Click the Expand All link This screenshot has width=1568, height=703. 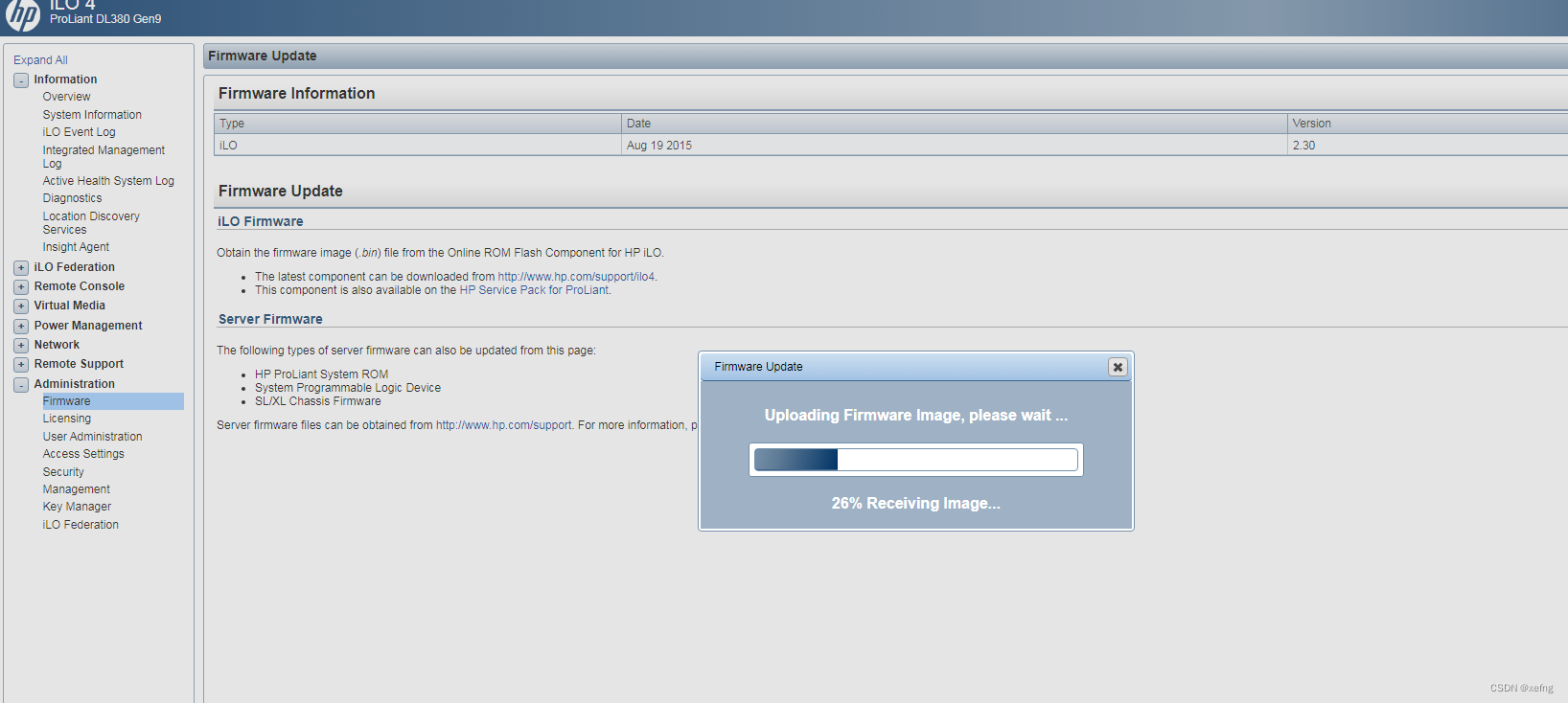point(40,59)
